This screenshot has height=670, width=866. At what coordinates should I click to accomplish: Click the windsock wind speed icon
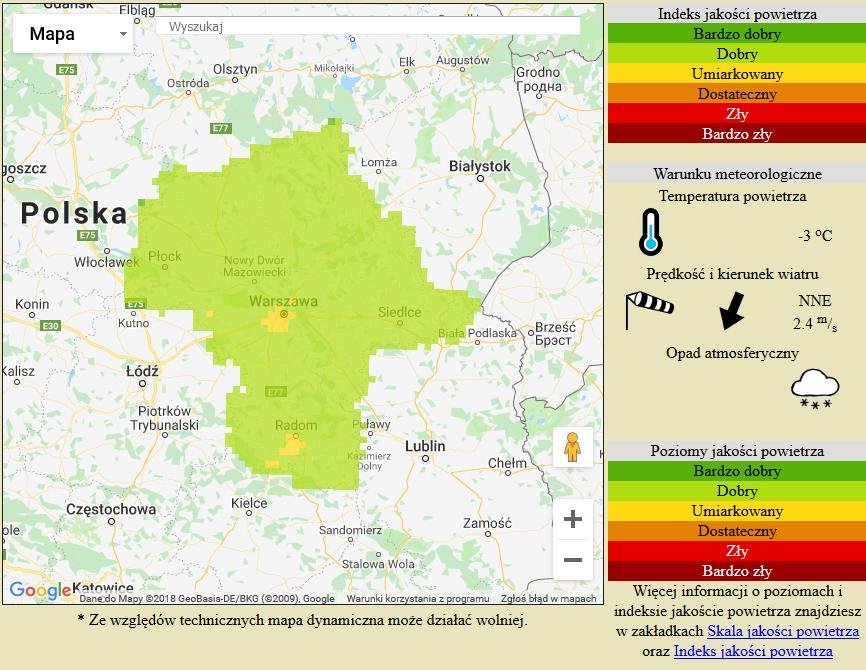tap(649, 311)
